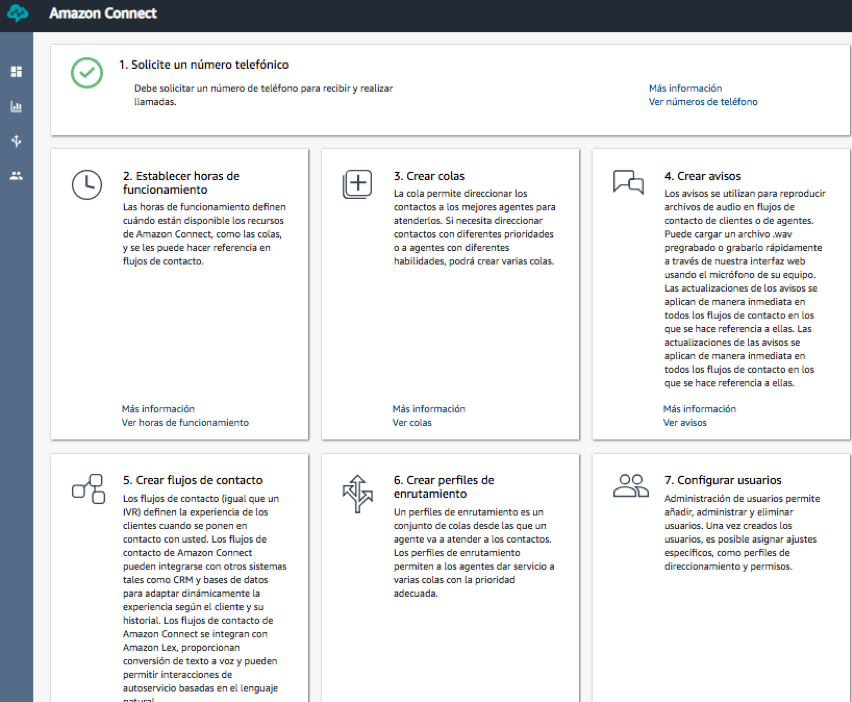Open Ver números de teléfono link
The width and height of the screenshot is (852, 702).
(703, 102)
